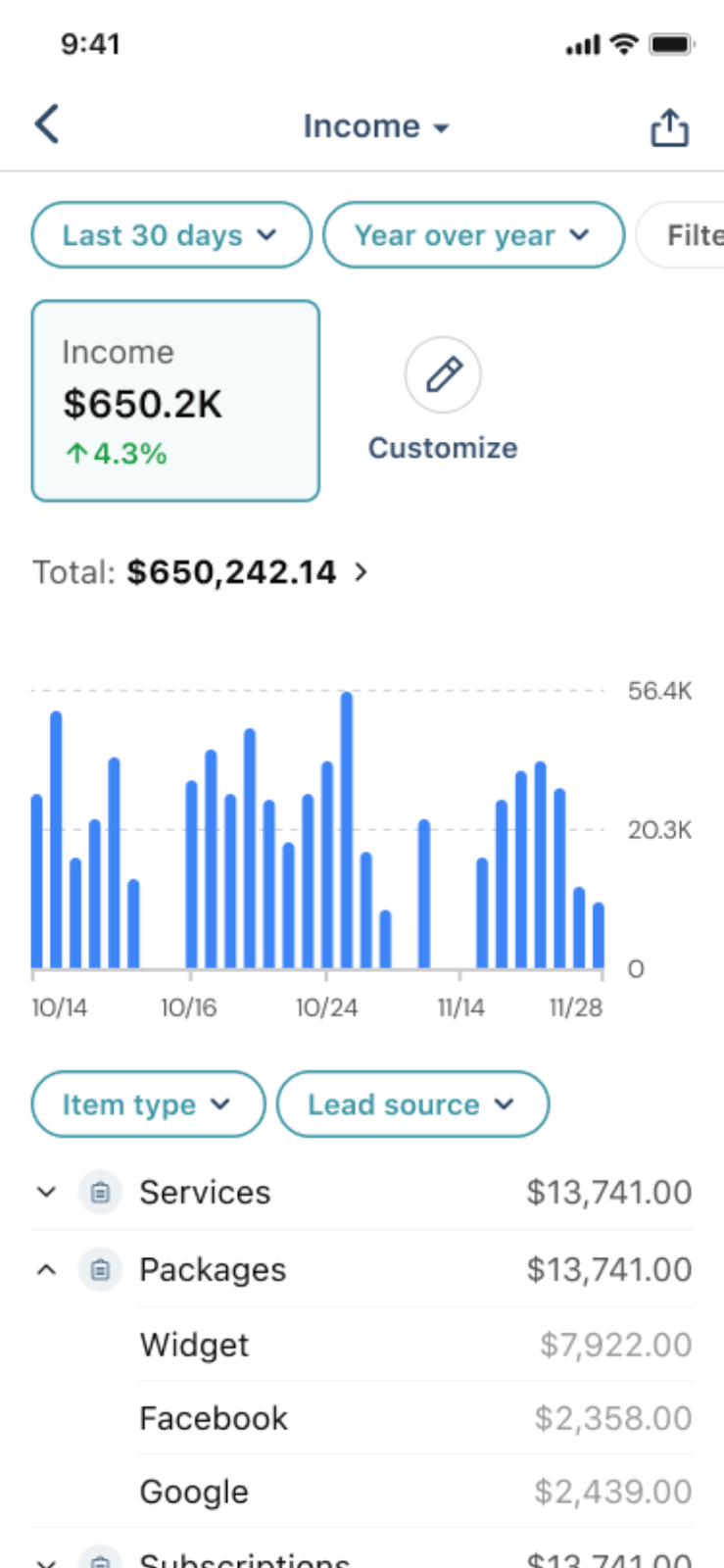Image resolution: width=724 pixels, height=1568 pixels.
Task: Expand the Services category row
Action: tap(46, 1192)
